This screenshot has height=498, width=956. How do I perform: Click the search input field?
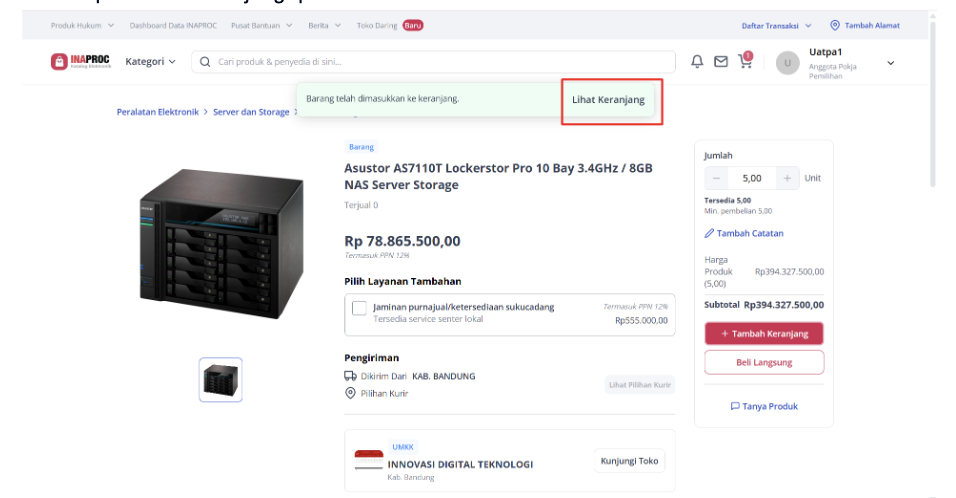(x=433, y=62)
